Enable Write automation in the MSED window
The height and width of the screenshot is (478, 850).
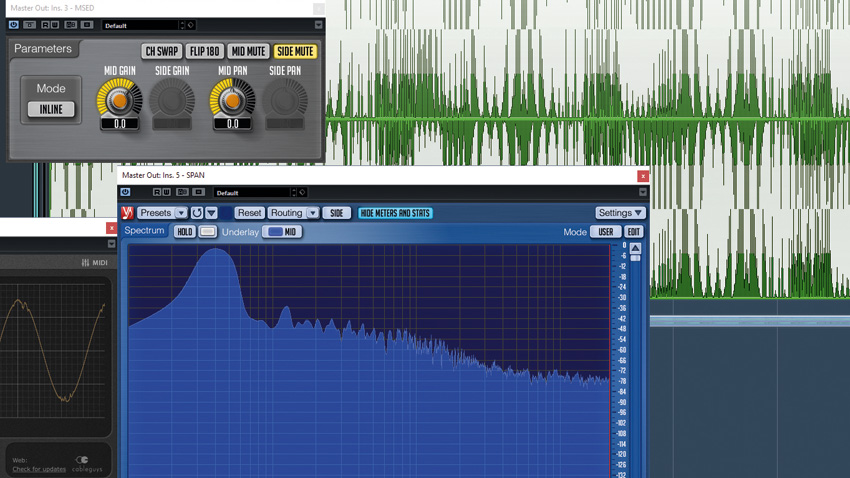55,25
